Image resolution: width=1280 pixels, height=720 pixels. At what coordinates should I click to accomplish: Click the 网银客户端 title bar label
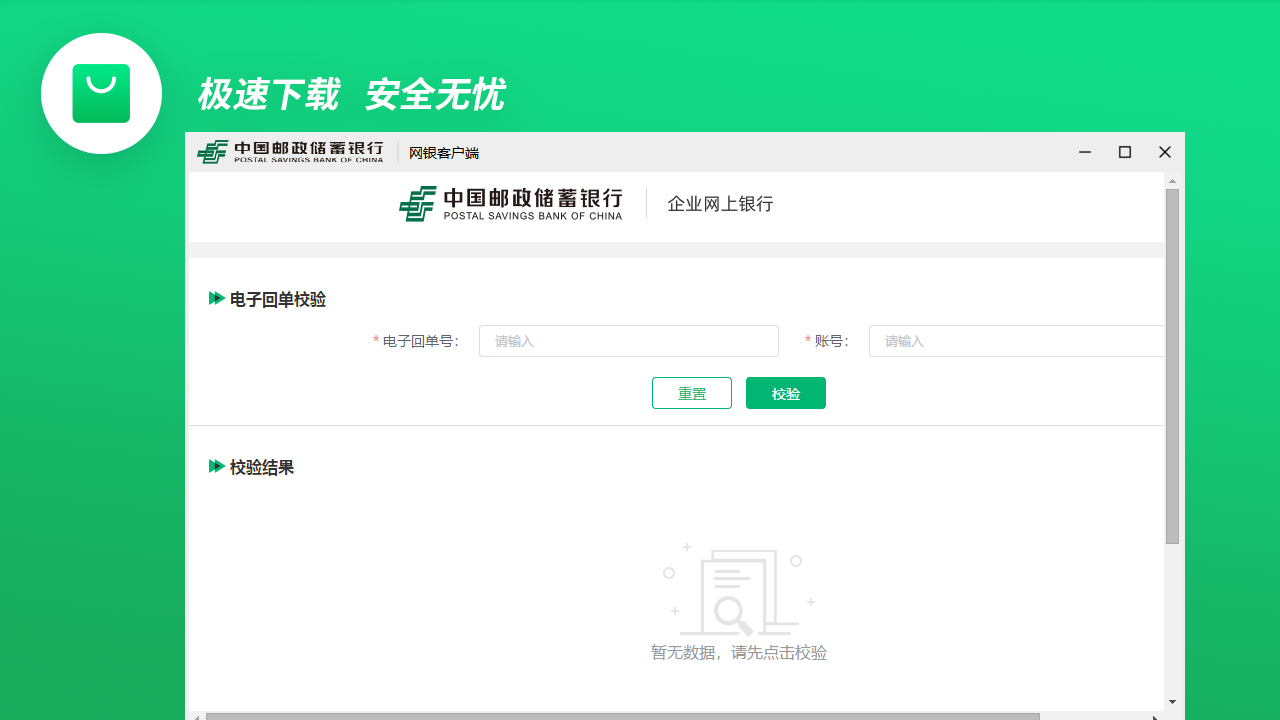click(x=443, y=152)
